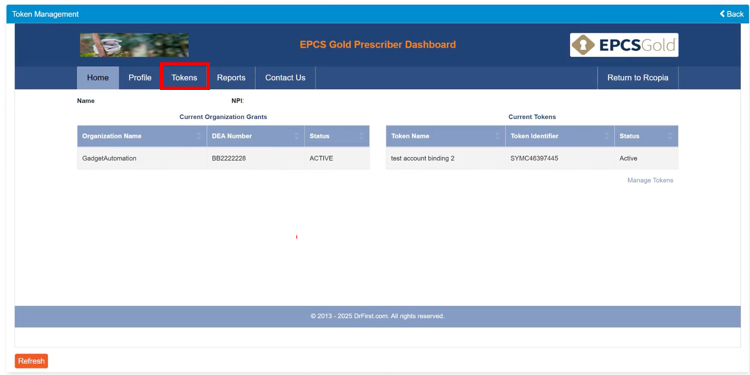Click the Manage Tokens link
750x375 pixels.
pos(650,180)
